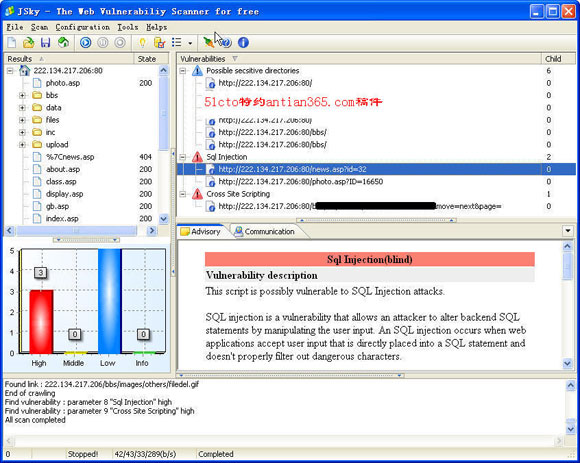This screenshot has width=580, height=463.
Task: Click the red High severity bar
Action: coord(41,322)
